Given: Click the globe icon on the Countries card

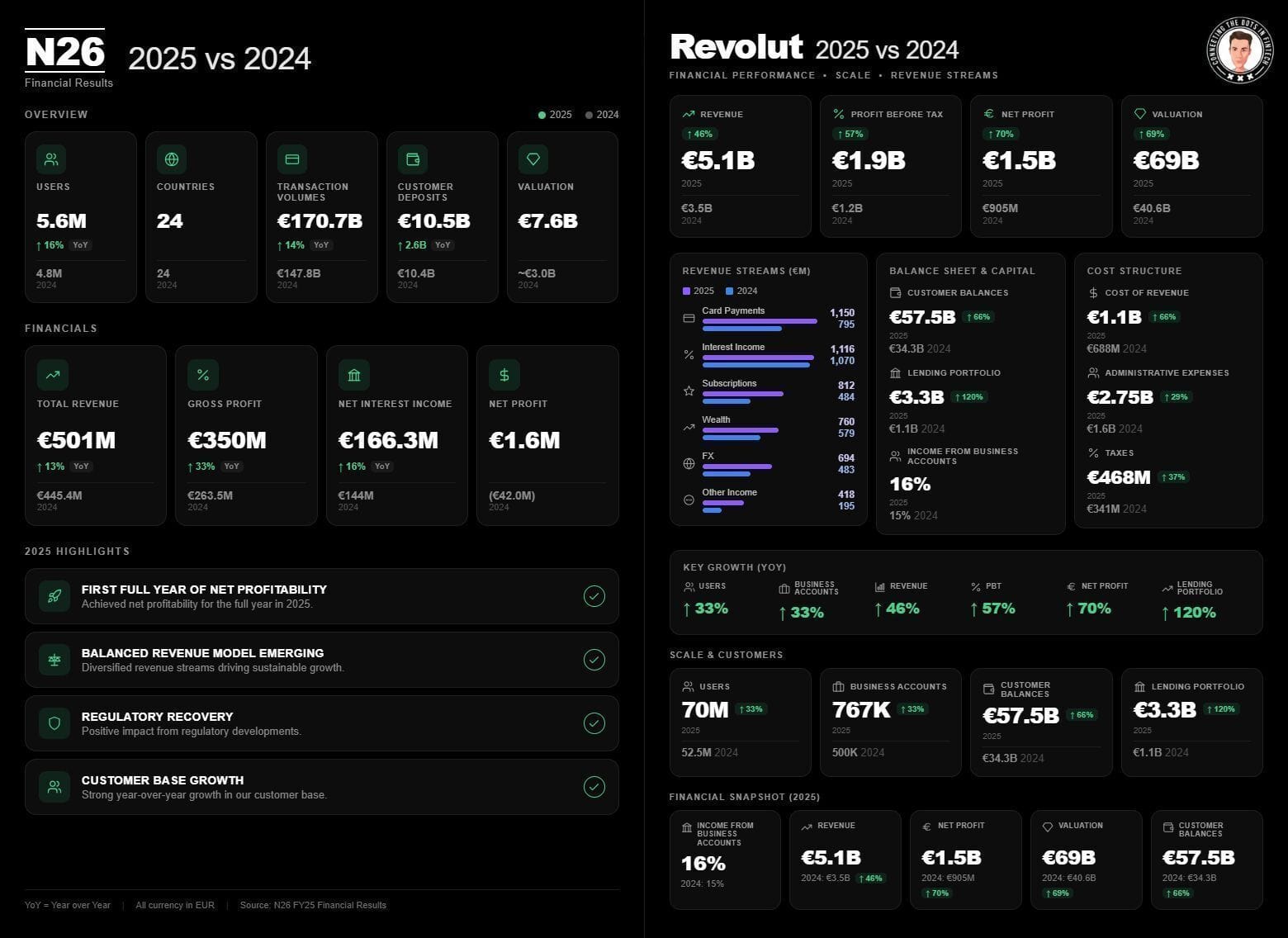Looking at the screenshot, I should 172,159.
